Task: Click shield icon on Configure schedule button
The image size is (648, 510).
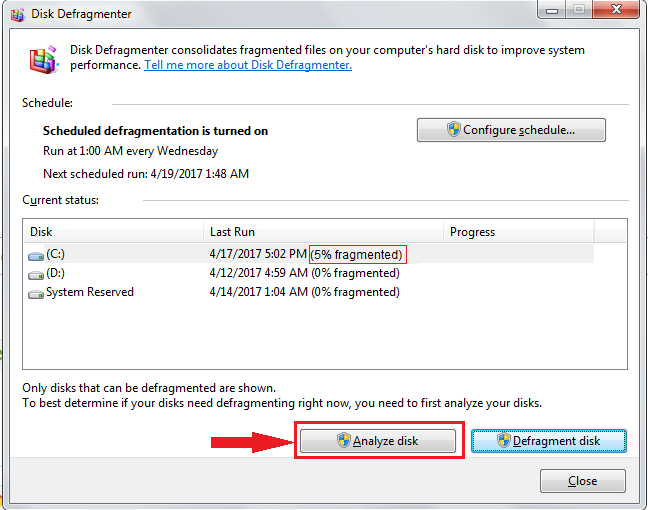Action: [453, 130]
